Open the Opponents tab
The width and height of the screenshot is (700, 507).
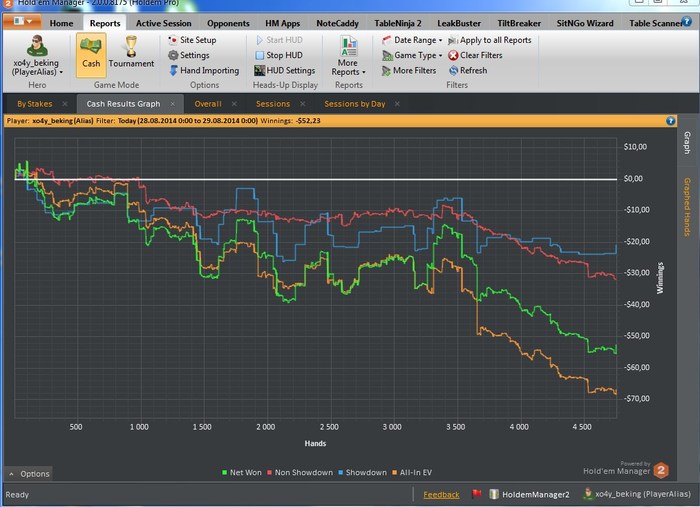coord(228,23)
